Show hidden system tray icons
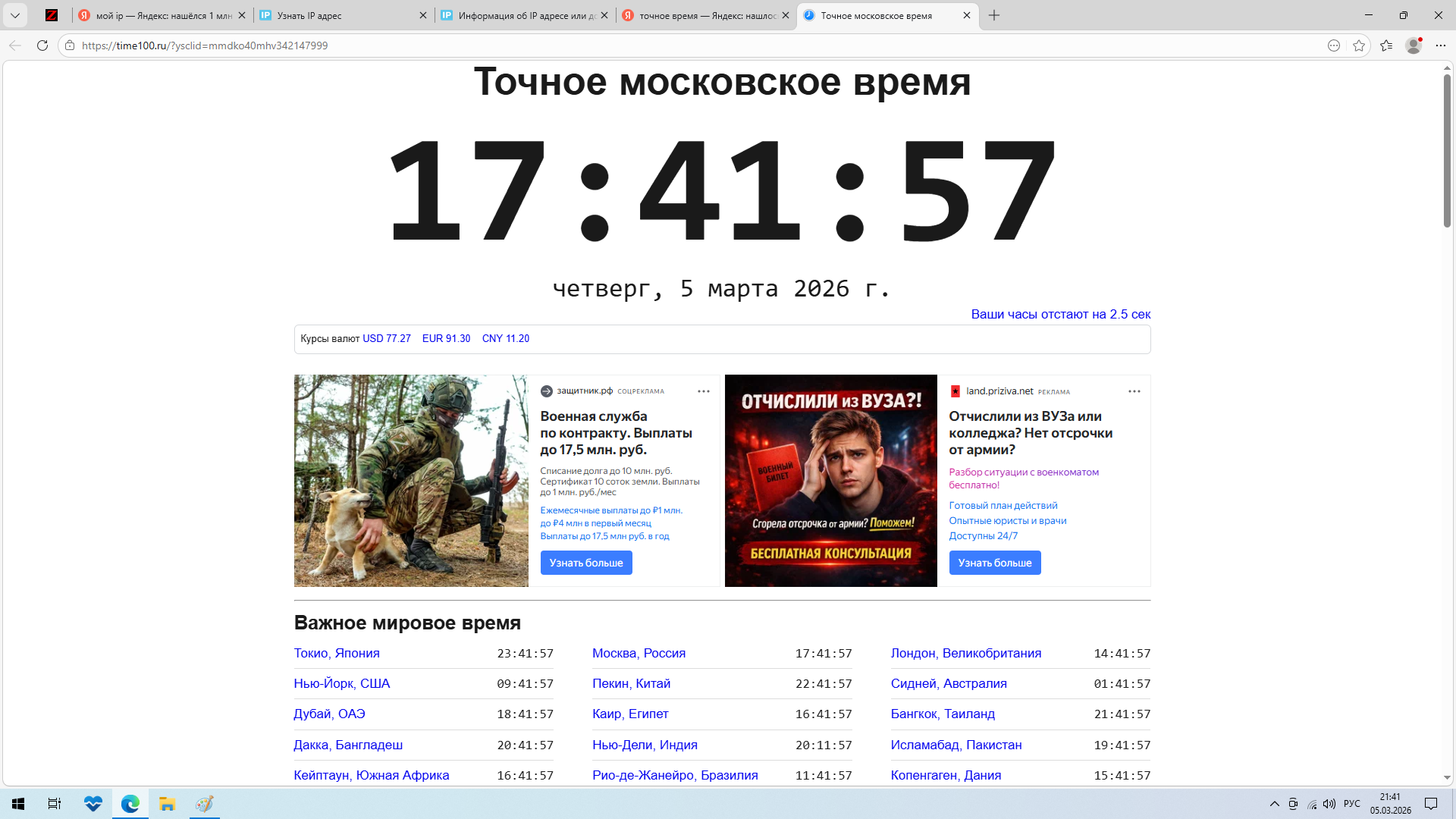Screen dimensions: 1456x819 coord(1274,804)
